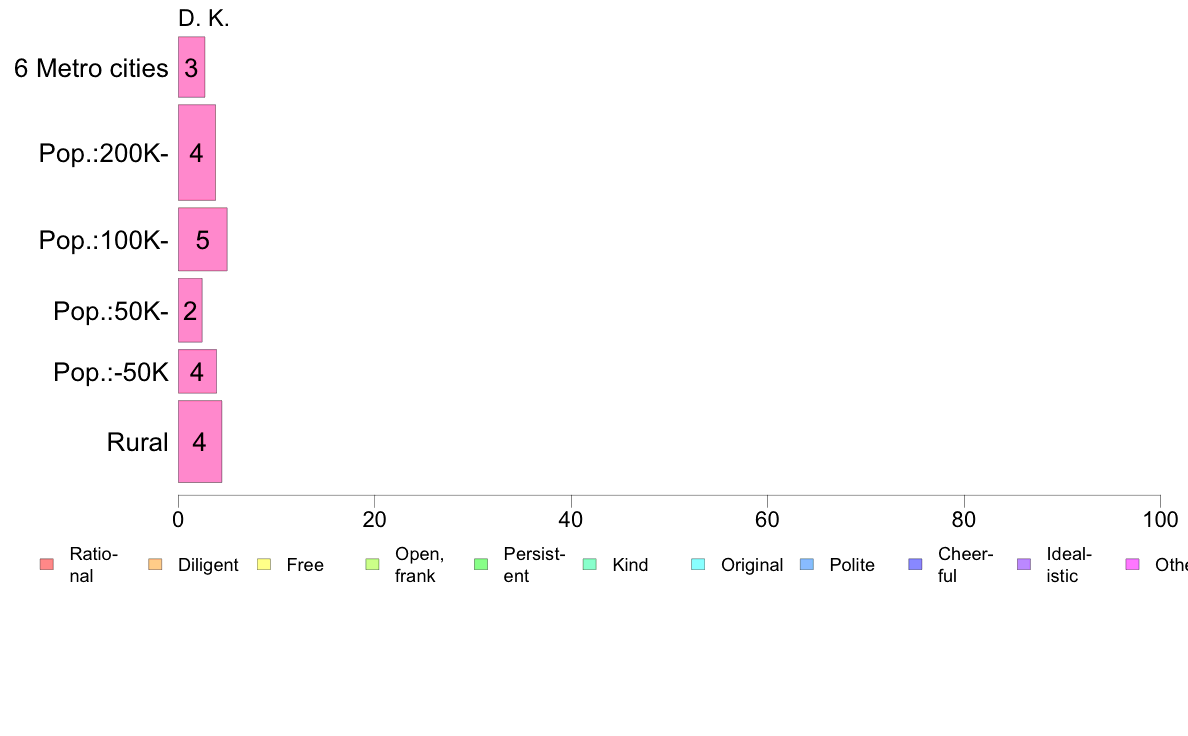This screenshot has height=736, width=1188.
Task: Click the D. K. column heading
Action: click(x=203, y=18)
